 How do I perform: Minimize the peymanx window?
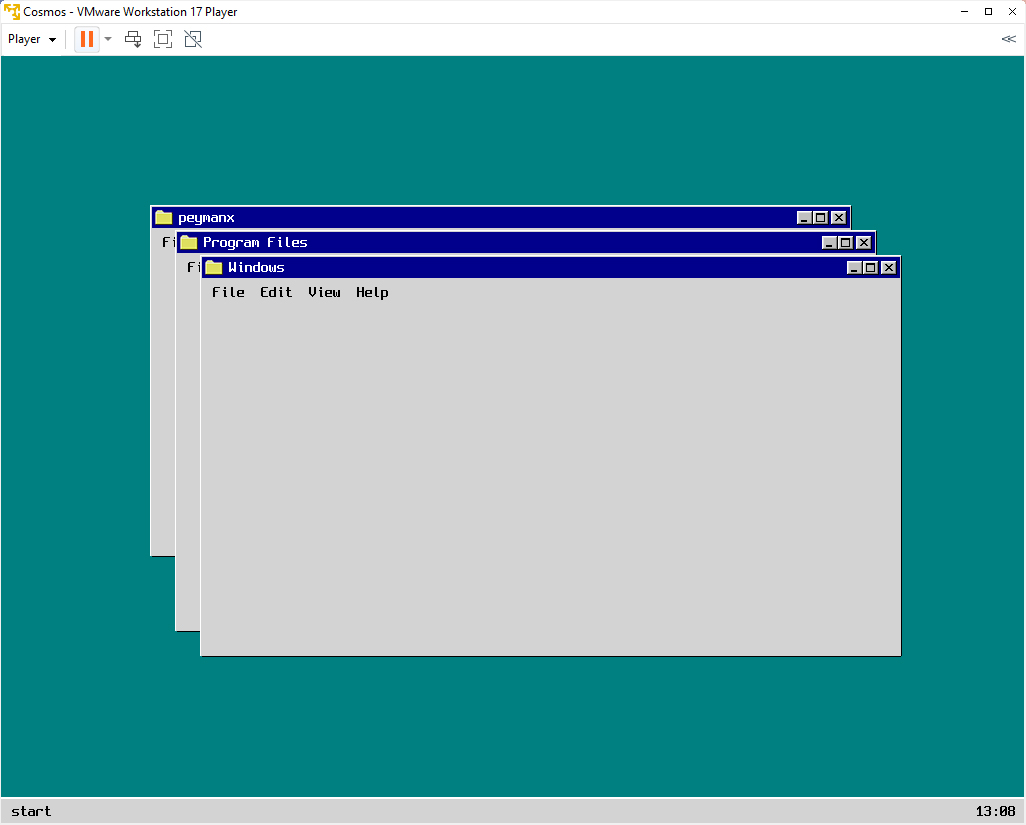tap(804, 218)
